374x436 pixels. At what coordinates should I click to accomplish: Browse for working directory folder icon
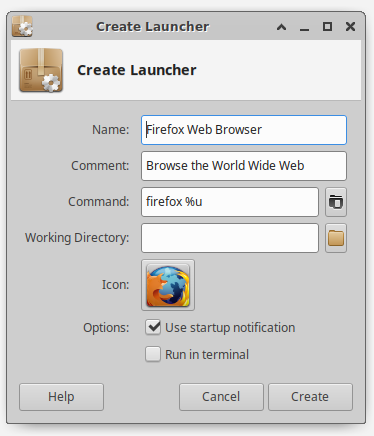click(336, 238)
